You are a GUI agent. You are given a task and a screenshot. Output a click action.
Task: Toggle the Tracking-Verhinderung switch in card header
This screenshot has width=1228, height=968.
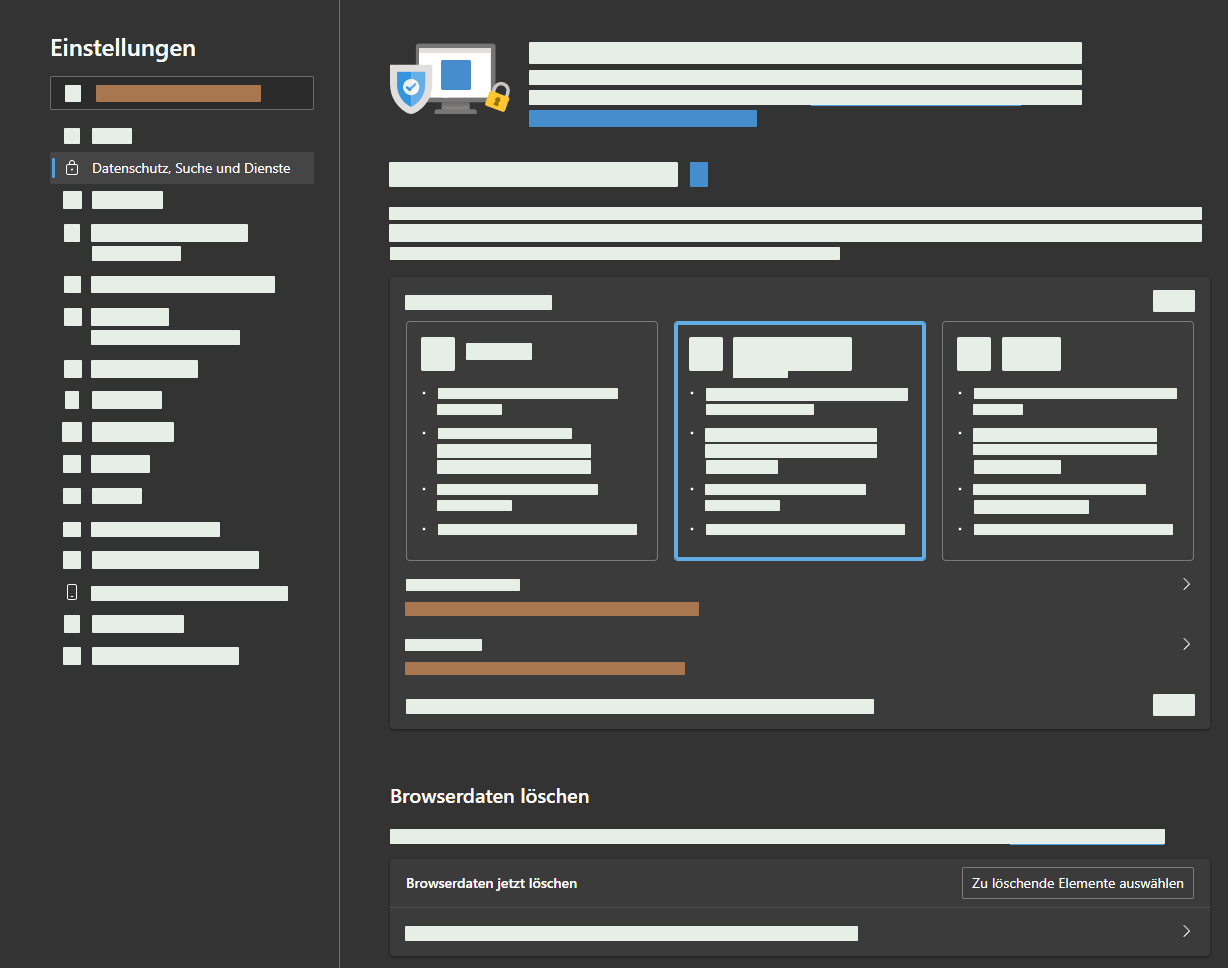click(x=1173, y=301)
